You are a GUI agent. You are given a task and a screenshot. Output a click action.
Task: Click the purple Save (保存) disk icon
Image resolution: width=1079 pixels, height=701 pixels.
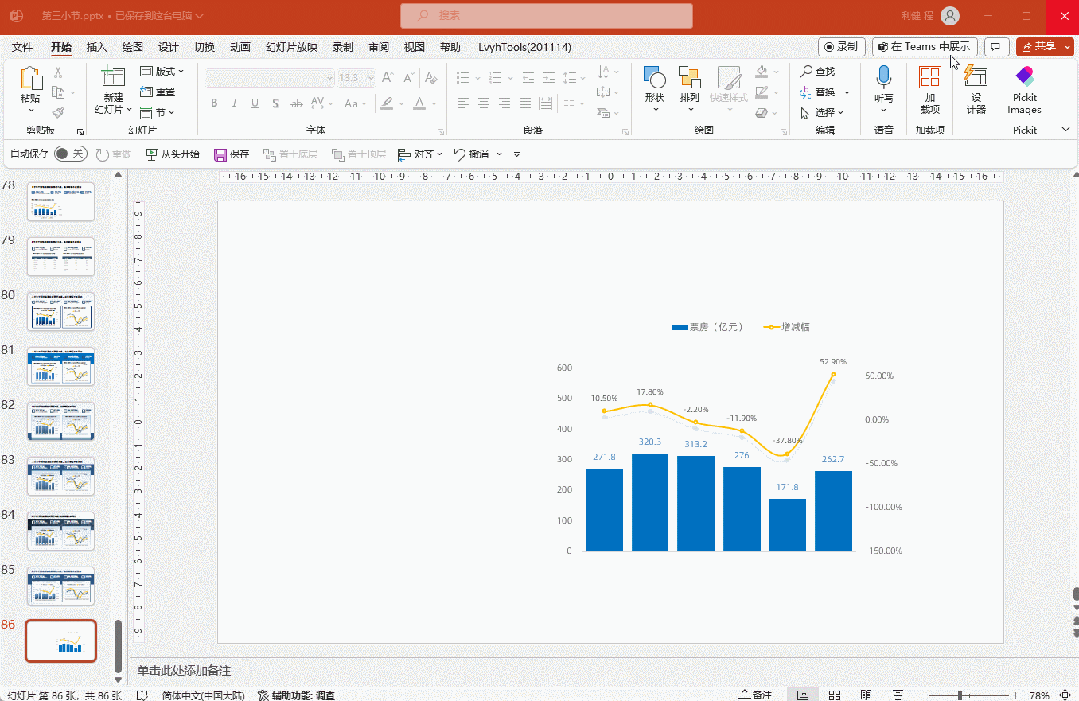220,154
